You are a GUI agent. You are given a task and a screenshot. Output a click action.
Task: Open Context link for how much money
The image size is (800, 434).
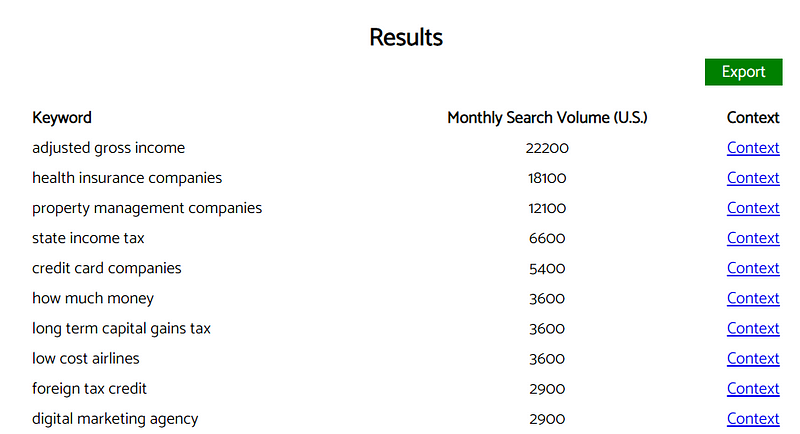[x=753, y=298]
